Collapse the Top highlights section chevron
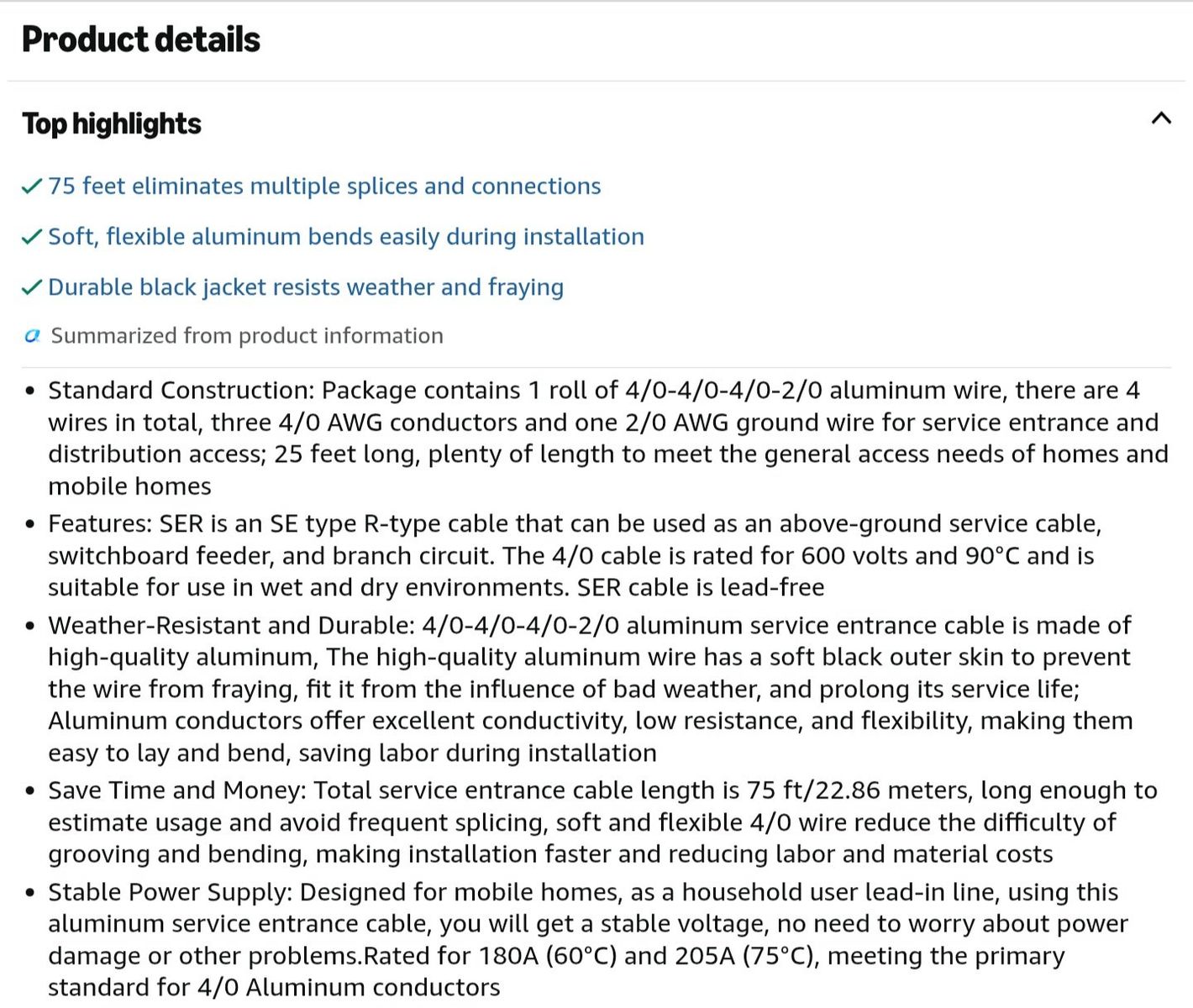 point(1161,118)
